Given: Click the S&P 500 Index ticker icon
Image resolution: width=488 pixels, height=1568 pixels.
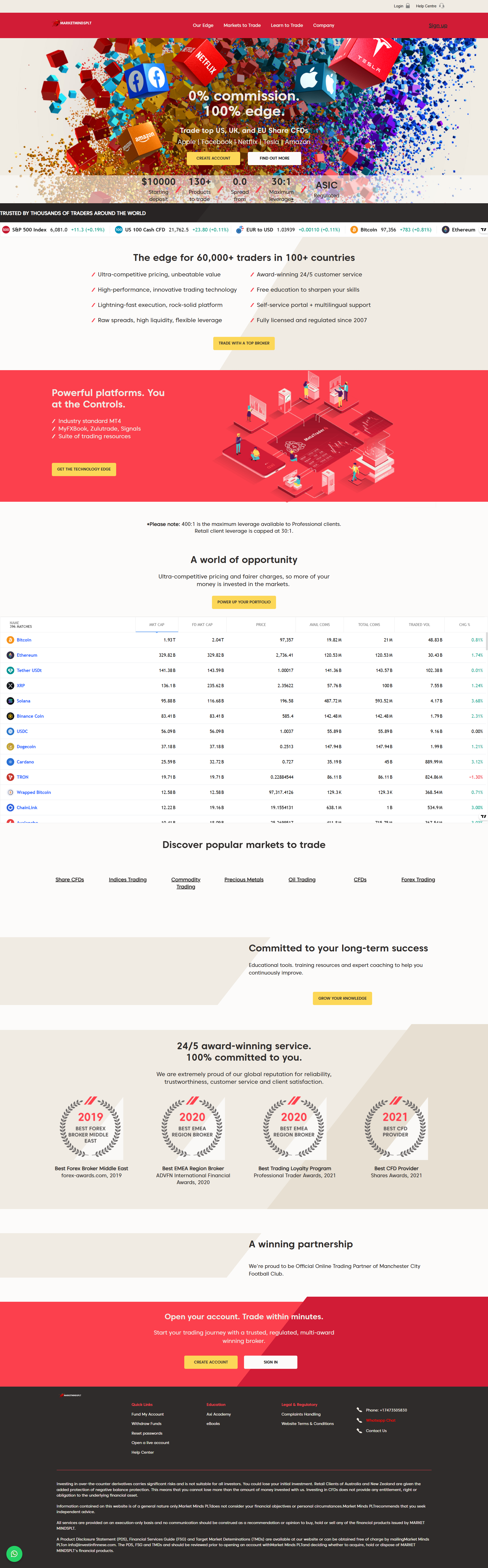Looking at the screenshot, I should click(x=6, y=229).
